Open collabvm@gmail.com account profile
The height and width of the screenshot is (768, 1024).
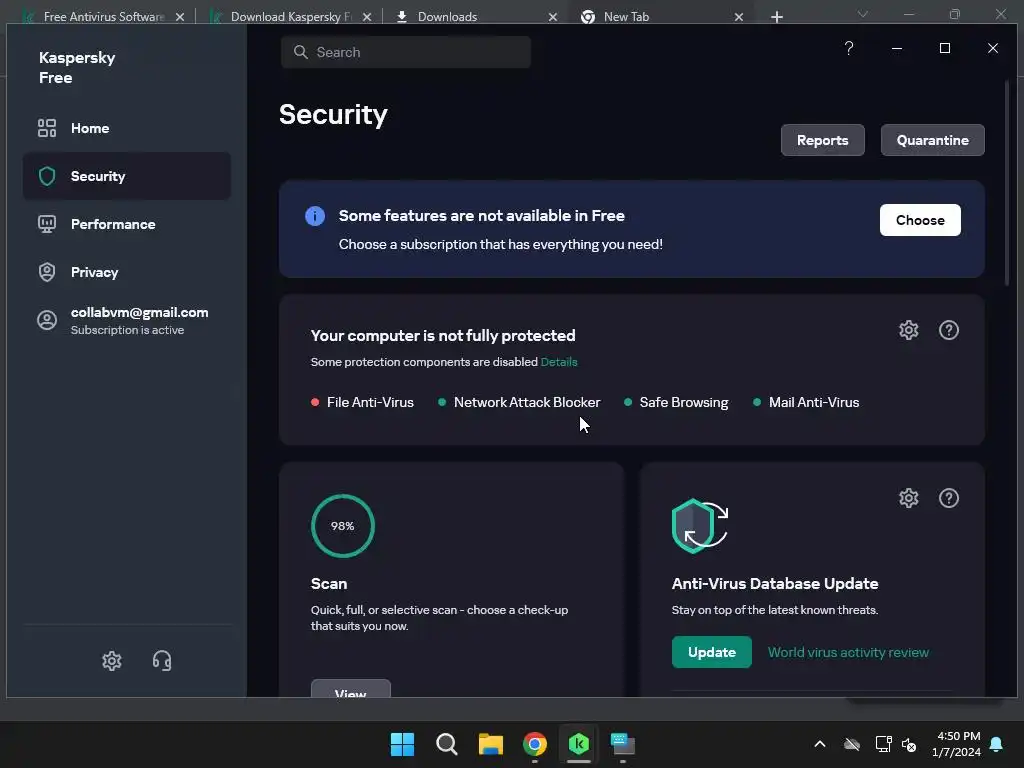point(126,321)
